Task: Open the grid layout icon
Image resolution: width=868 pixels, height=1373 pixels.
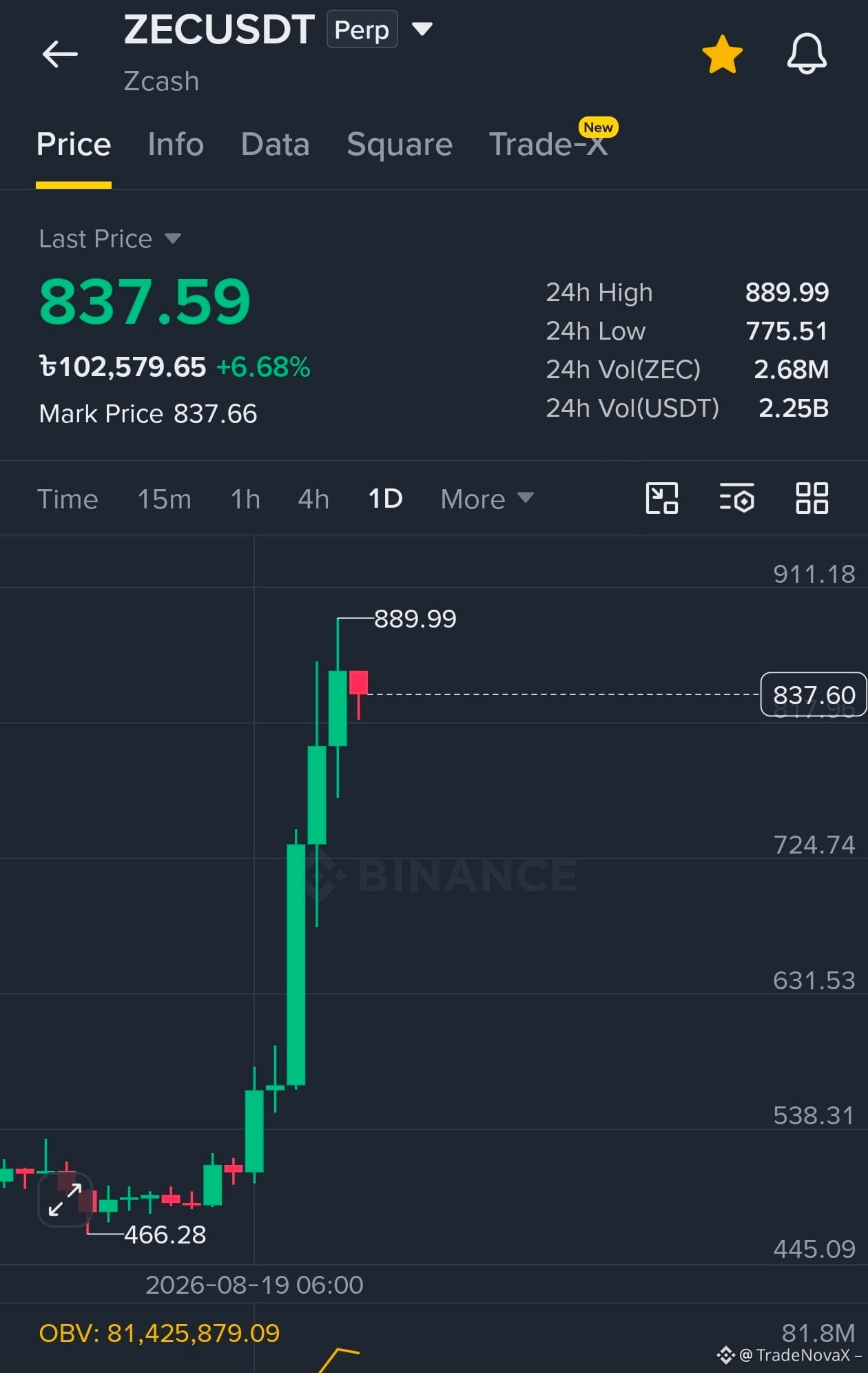Action: click(x=812, y=498)
